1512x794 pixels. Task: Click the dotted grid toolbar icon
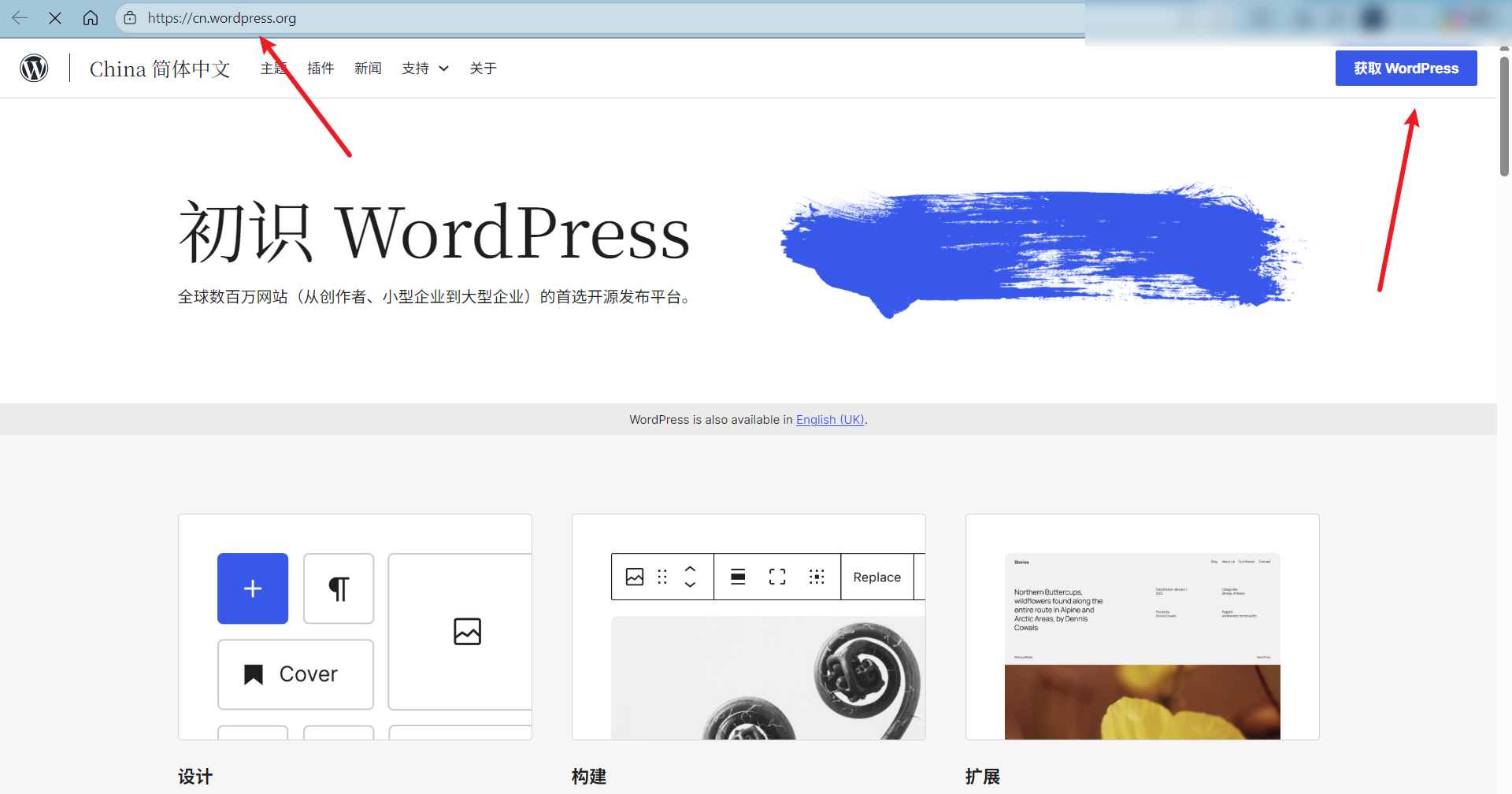coord(817,577)
